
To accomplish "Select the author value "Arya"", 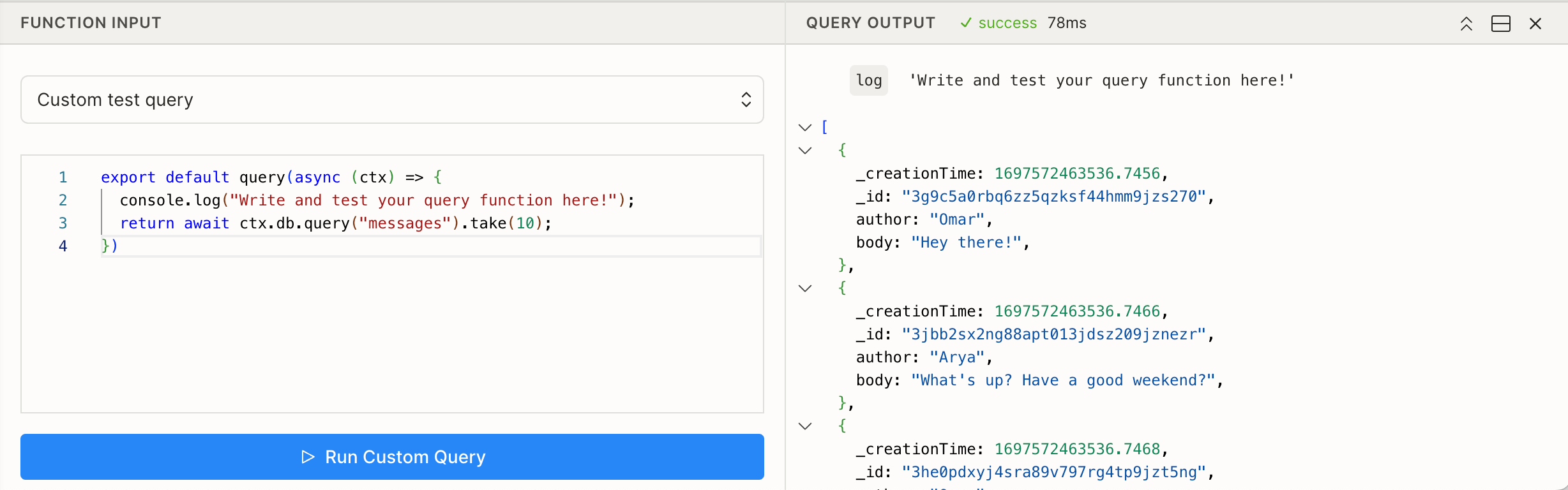I will tap(957, 357).
